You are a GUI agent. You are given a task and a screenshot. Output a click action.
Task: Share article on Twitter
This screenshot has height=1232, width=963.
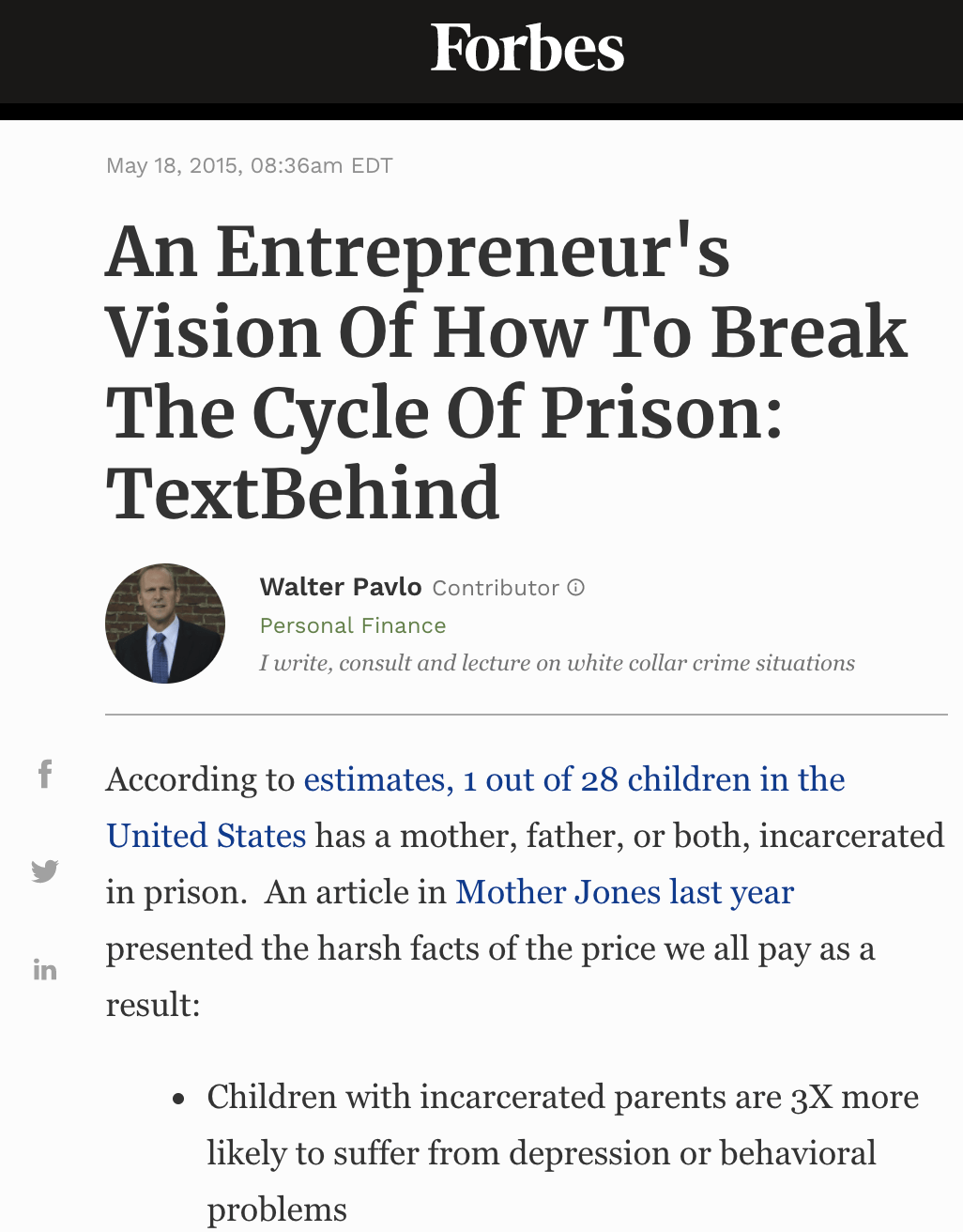(x=44, y=871)
